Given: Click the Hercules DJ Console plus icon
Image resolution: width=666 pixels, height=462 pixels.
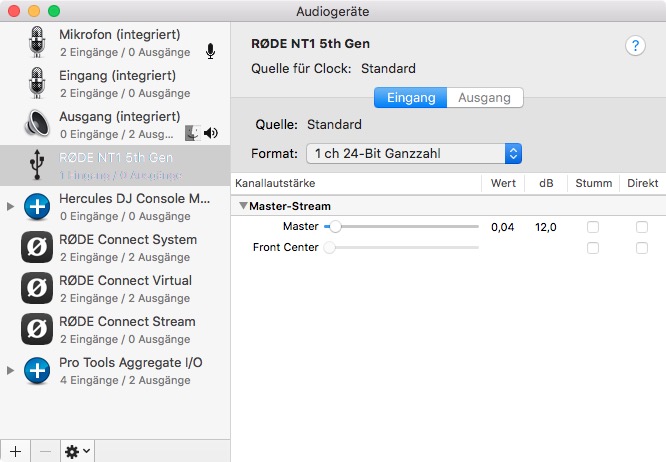Looking at the screenshot, I should tap(37, 206).
